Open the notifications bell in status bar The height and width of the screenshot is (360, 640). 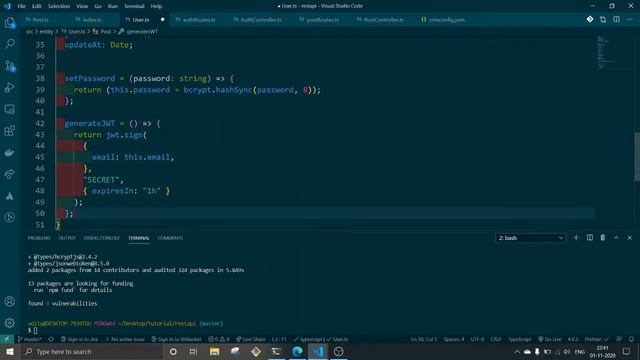(x=631, y=339)
